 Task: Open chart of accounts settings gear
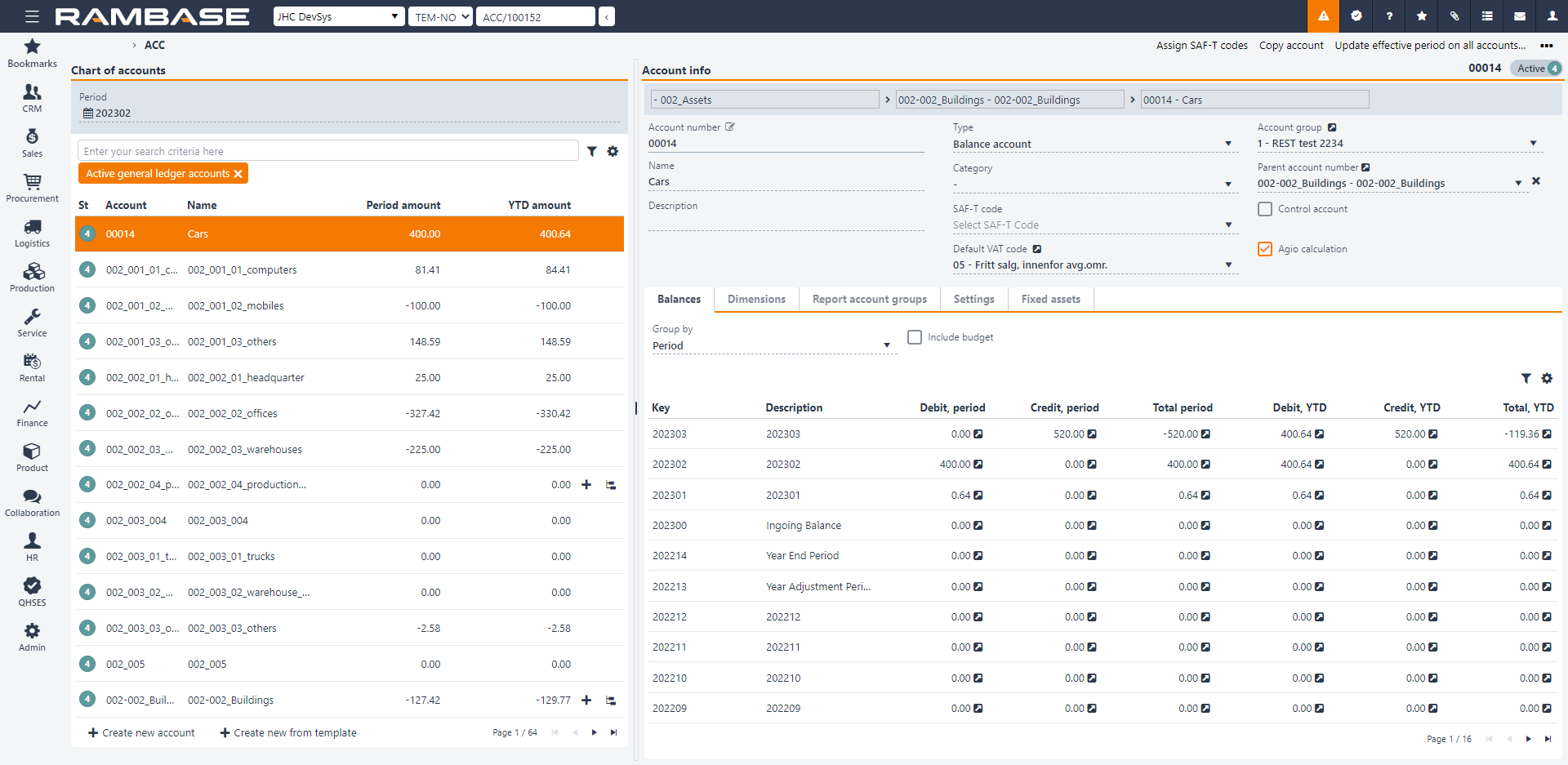point(612,151)
